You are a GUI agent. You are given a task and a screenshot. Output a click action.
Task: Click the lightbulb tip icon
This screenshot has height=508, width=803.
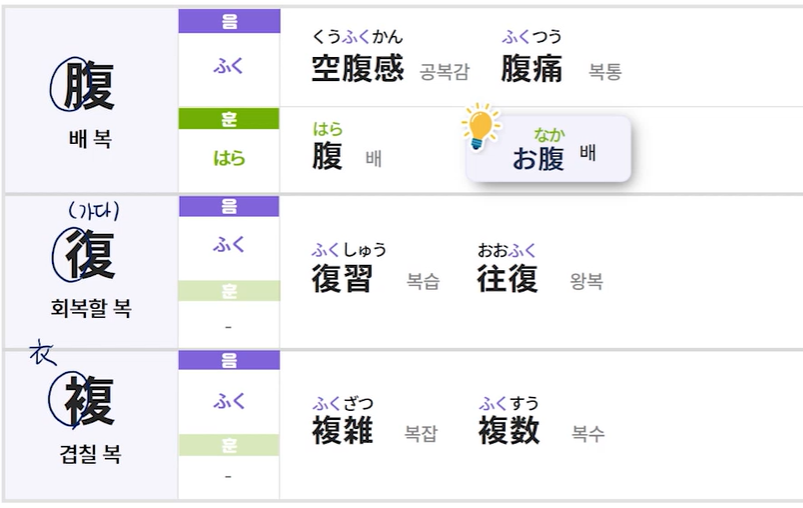pos(481,127)
